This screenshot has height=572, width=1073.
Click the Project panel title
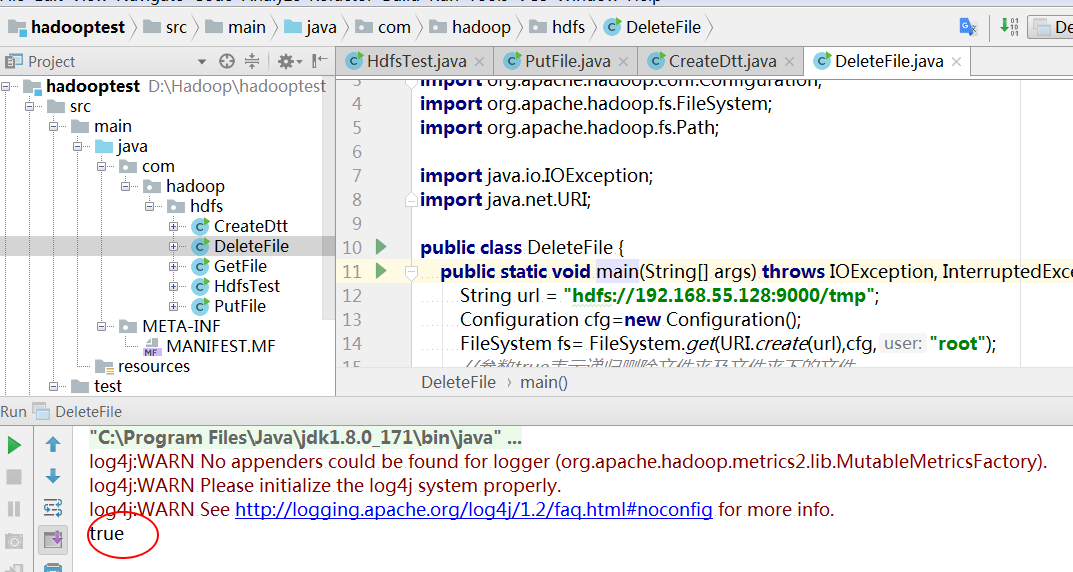(51, 62)
